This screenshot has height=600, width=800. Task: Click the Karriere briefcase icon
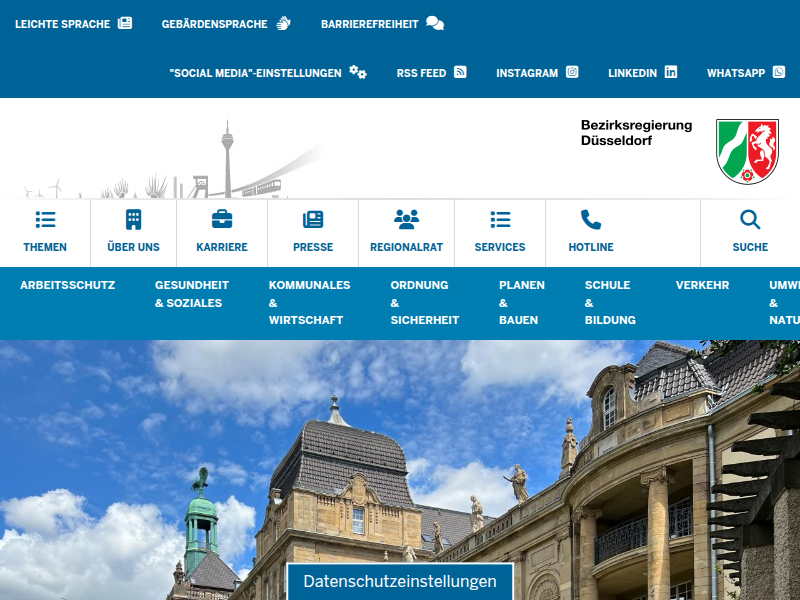click(x=222, y=220)
